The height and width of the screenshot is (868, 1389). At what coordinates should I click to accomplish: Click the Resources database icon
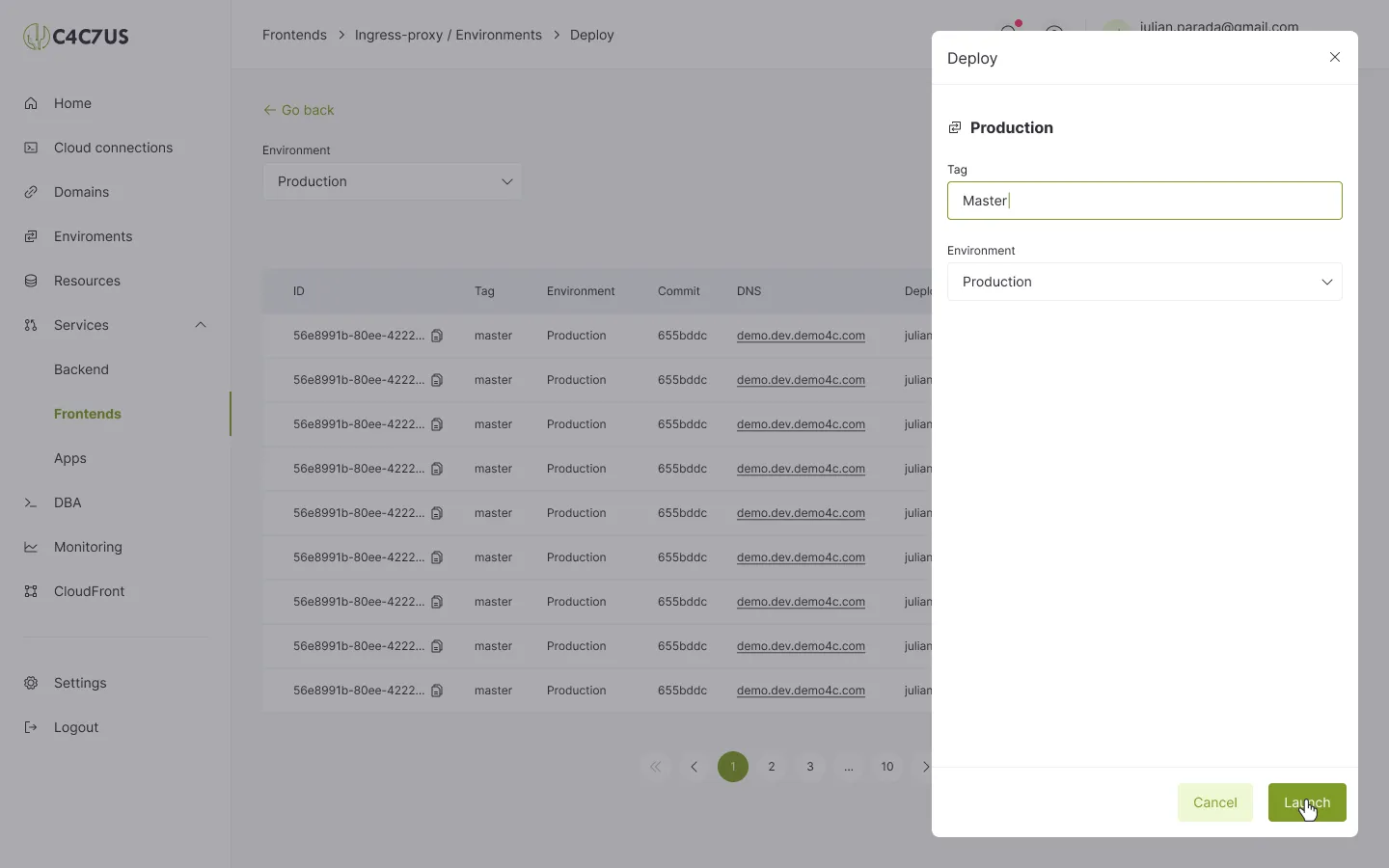pos(31,281)
